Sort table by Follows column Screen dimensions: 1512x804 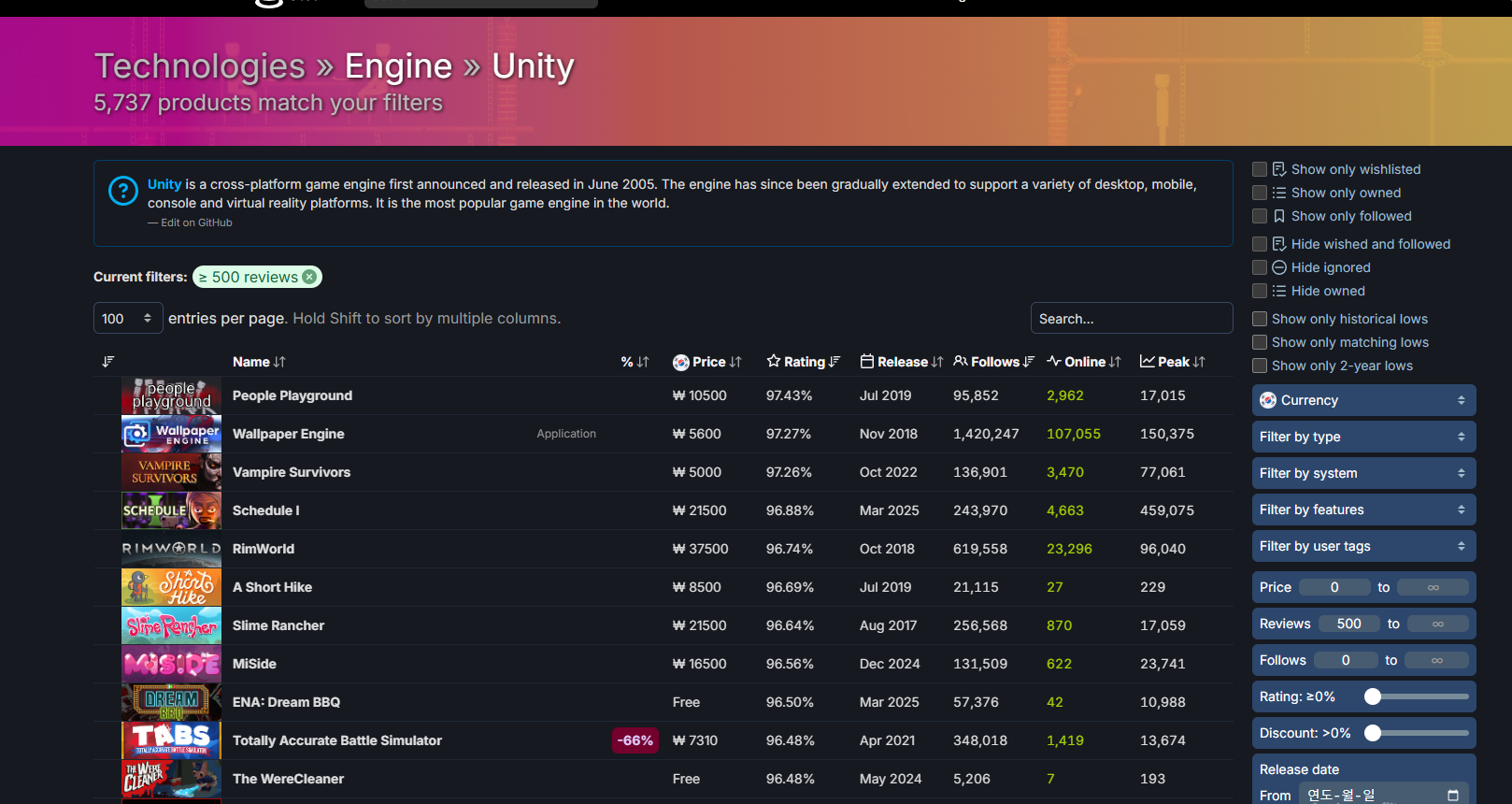click(x=994, y=362)
